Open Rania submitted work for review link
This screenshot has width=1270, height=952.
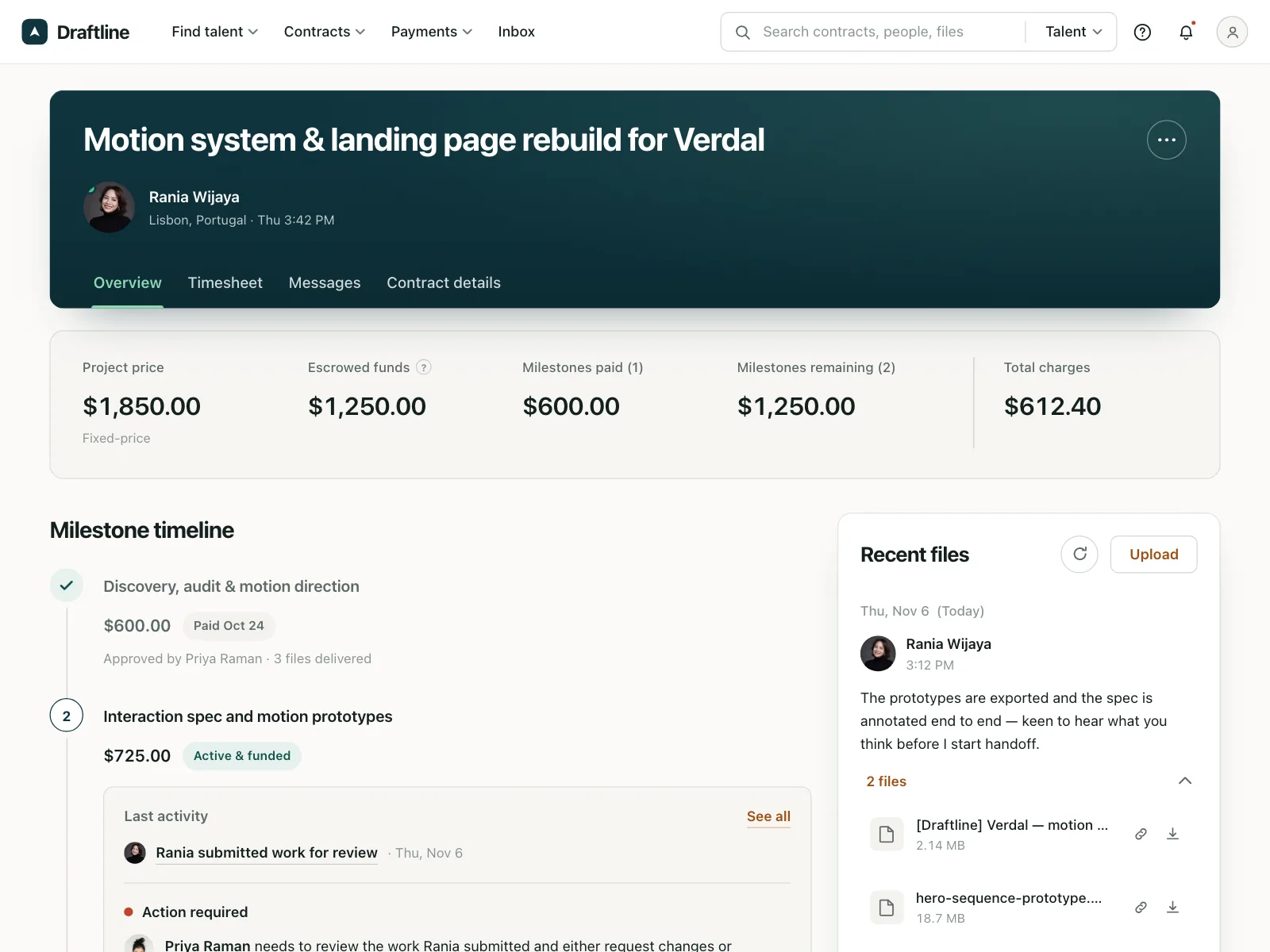267,853
